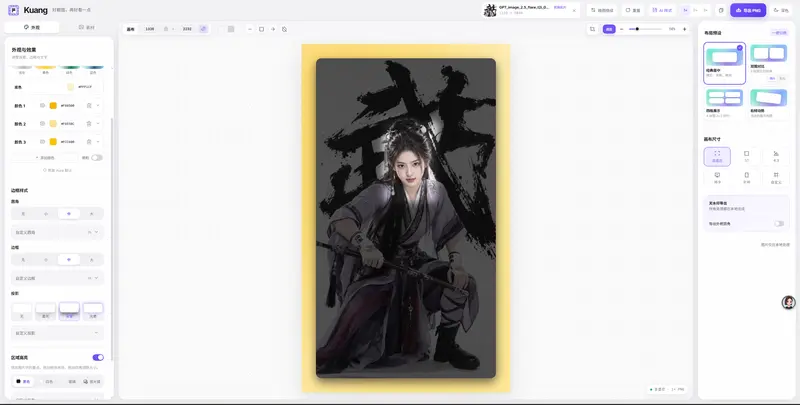Choose the second shadow preset thumbnail
Screen dimensions: 800x405
tap(45, 311)
